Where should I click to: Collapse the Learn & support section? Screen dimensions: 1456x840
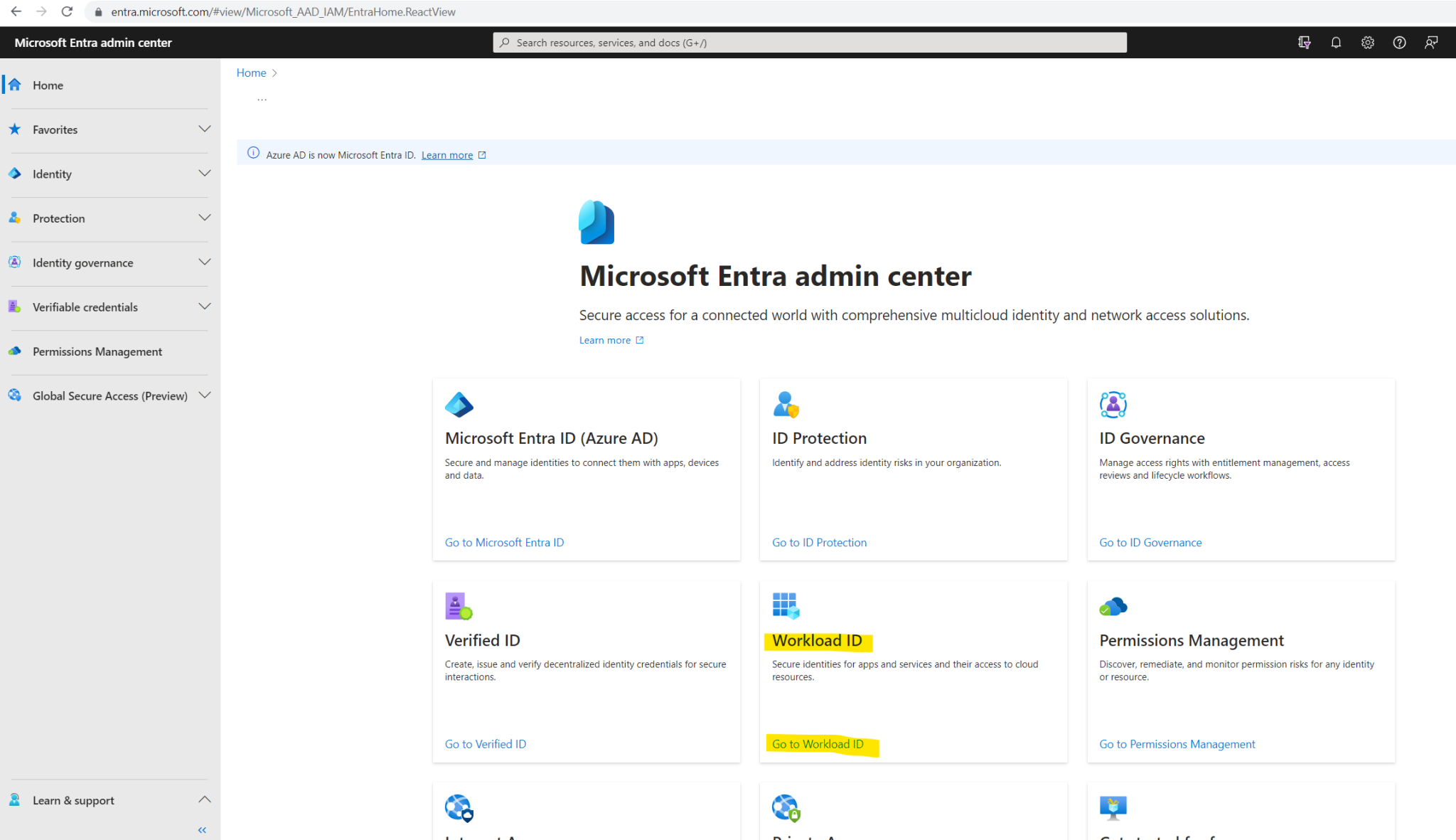[x=205, y=799]
